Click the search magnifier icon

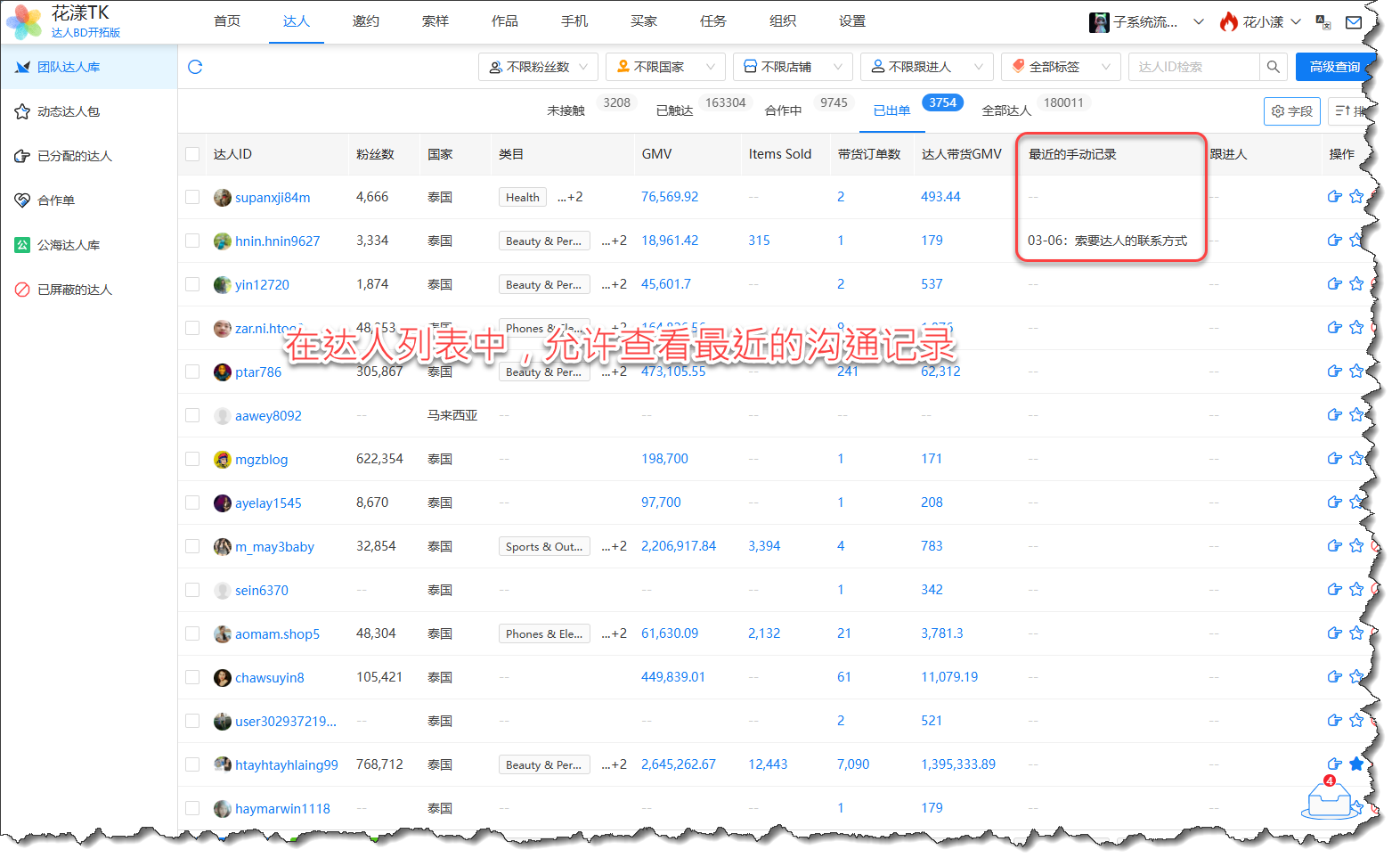[x=1273, y=67]
